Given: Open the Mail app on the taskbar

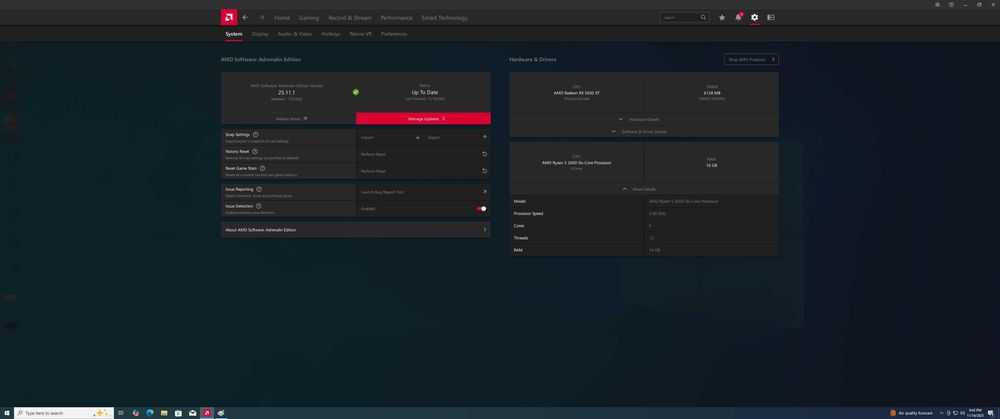Looking at the screenshot, I should pyautogui.click(x=193, y=413).
